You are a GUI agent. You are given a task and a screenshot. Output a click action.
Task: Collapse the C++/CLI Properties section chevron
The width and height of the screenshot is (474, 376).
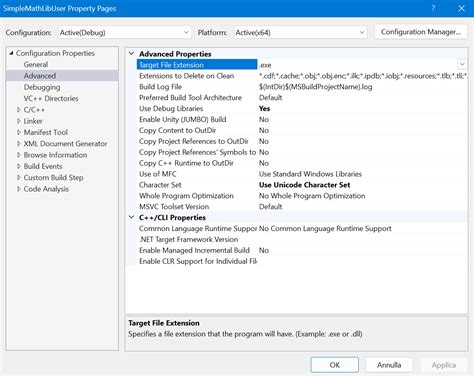tap(132, 217)
